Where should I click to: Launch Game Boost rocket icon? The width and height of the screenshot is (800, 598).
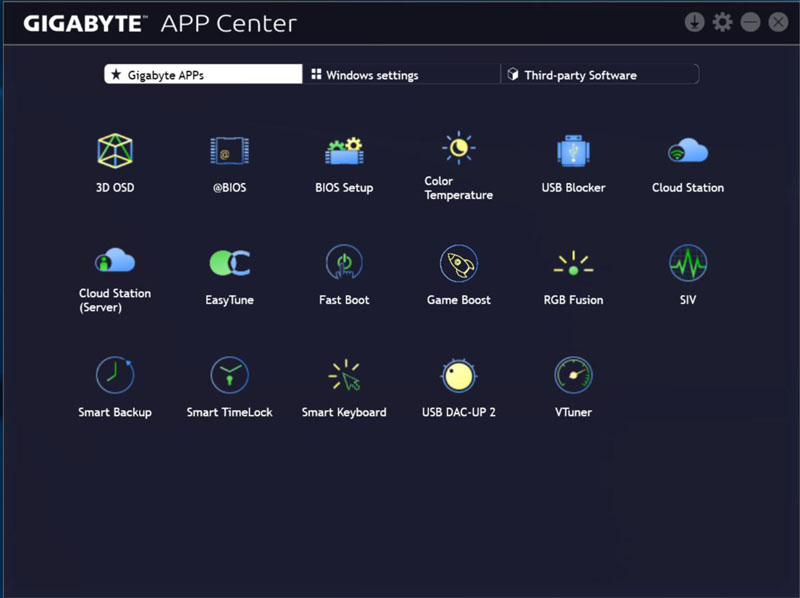459,263
